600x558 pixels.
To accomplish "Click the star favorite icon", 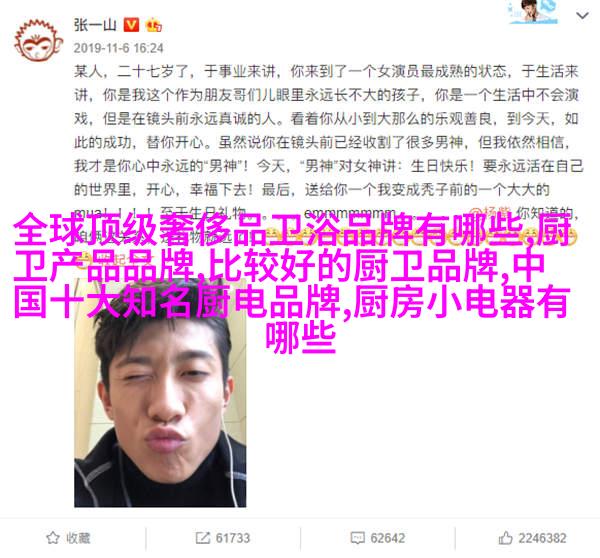I will pyautogui.click(x=52, y=538).
